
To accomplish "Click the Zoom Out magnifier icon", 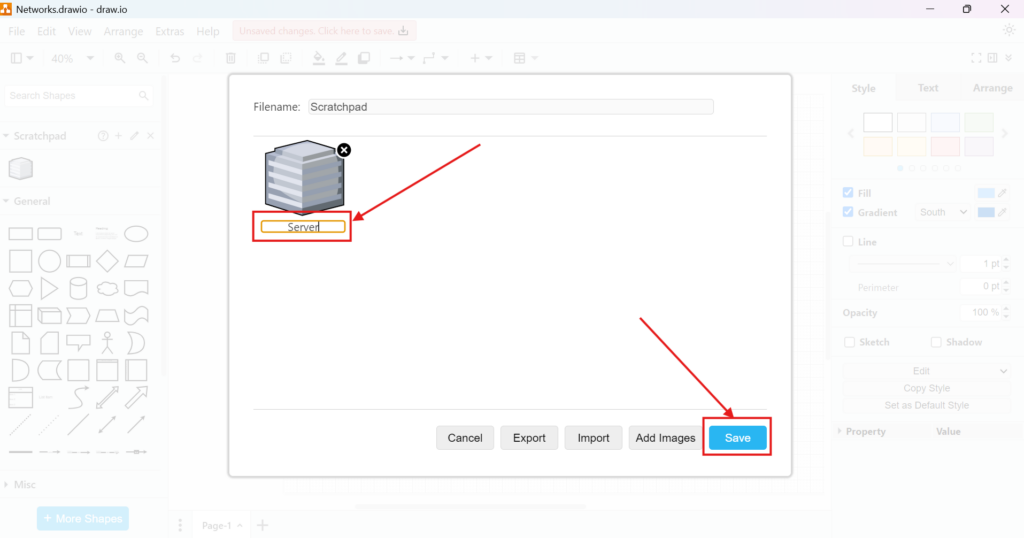I will (142, 59).
